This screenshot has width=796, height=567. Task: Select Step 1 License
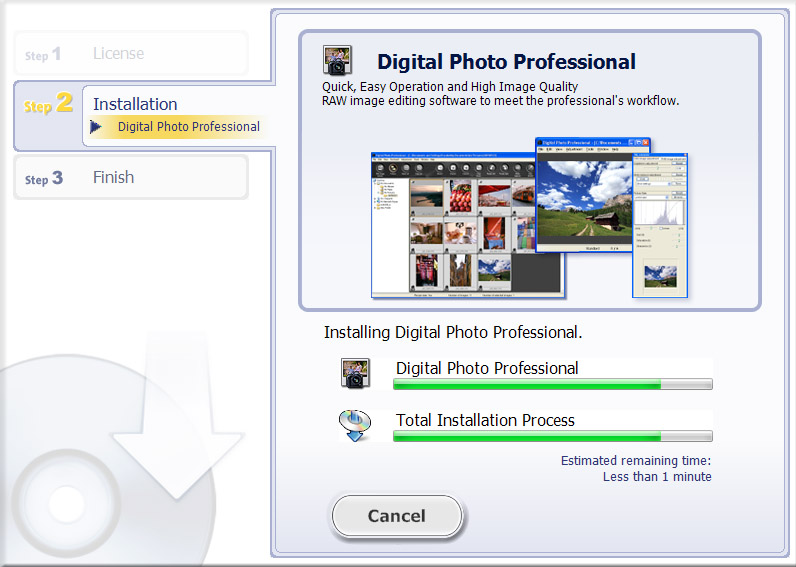tap(130, 54)
